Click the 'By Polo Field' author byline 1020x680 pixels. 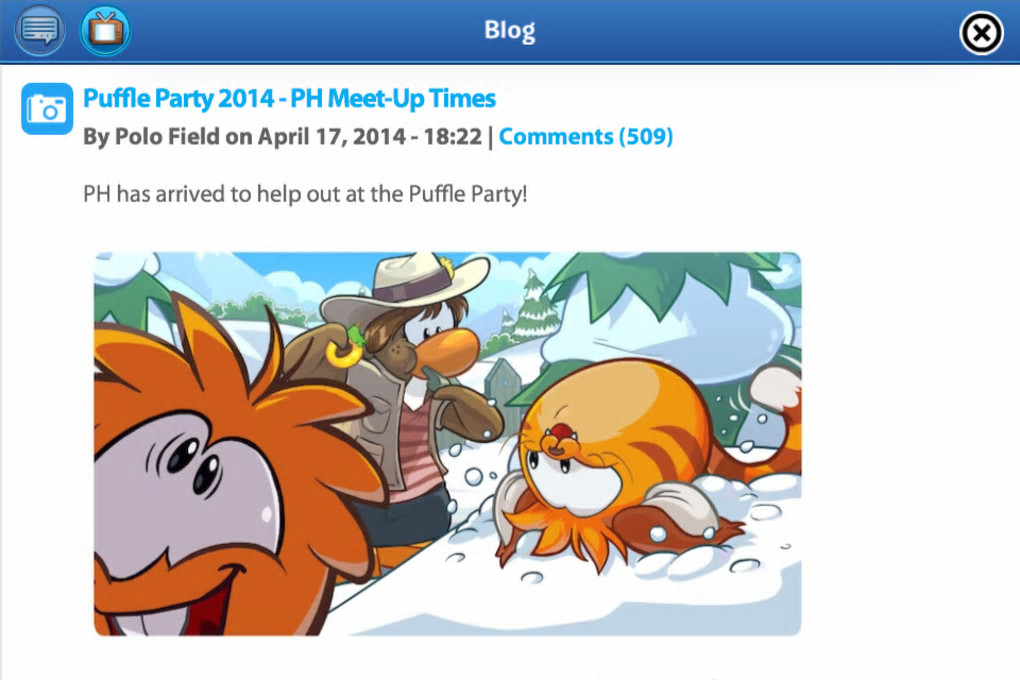tap(152, 137)
